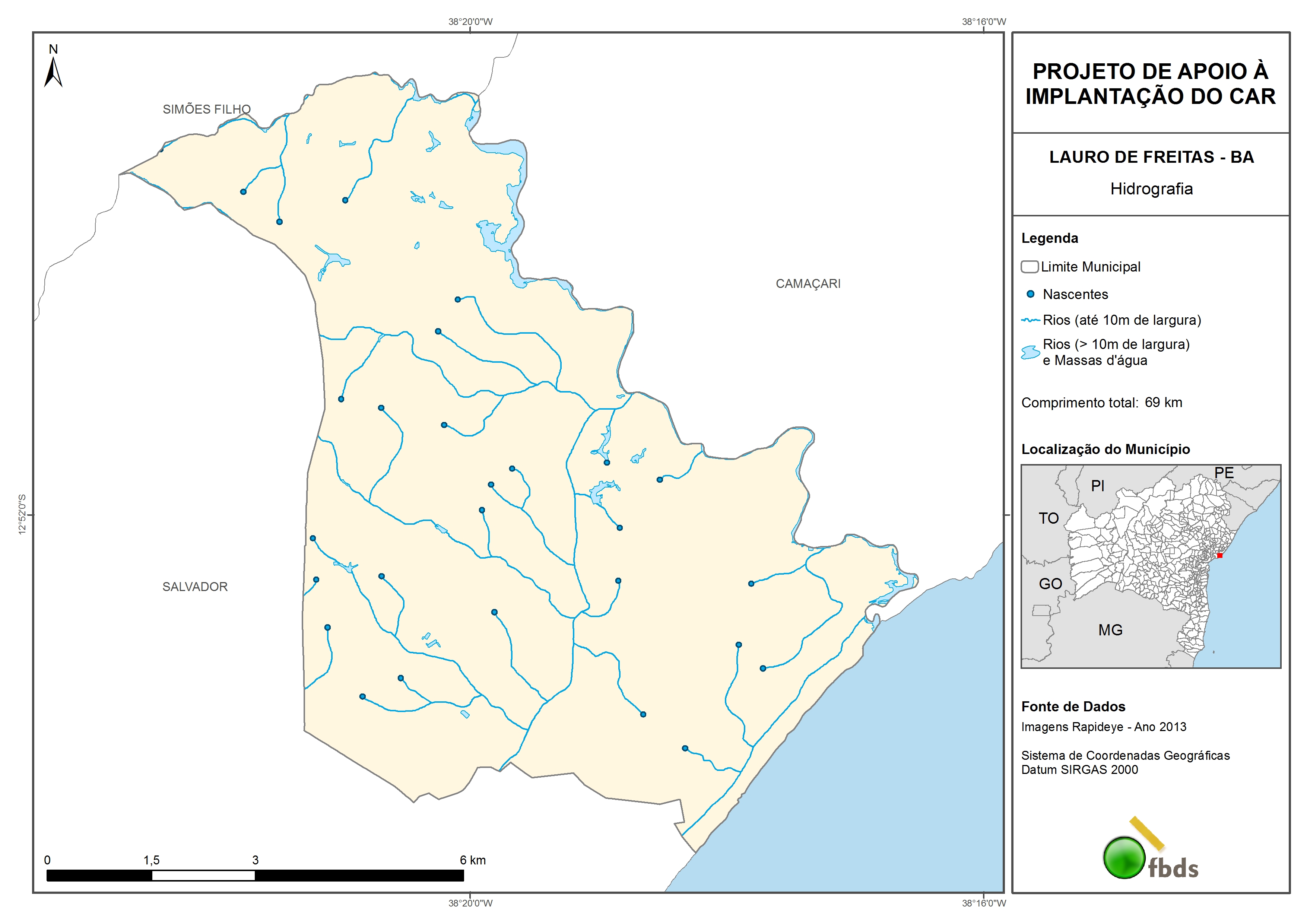Click the Comprimento total 69 km text
Viewport: 1307px width, 924px height.
click(1101, 403)
